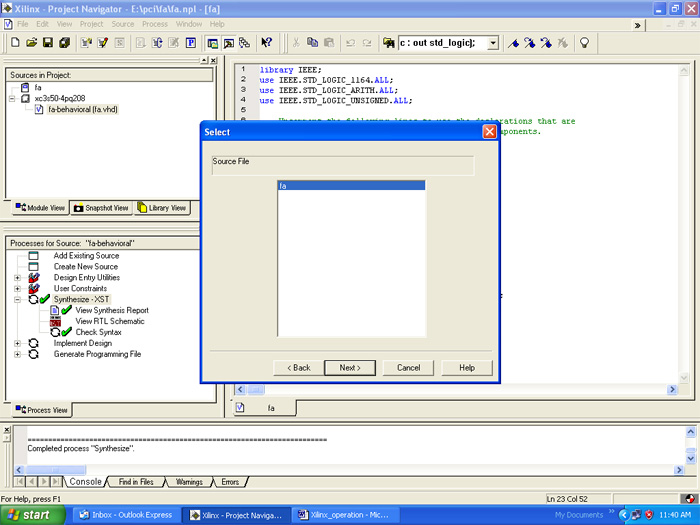Switch to Snapshot View tab

click(x=101, y=208)
